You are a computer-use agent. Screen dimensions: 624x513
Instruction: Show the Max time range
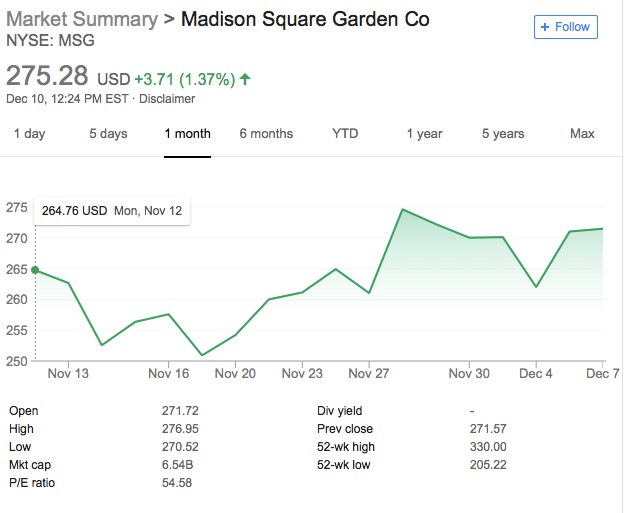581,134
